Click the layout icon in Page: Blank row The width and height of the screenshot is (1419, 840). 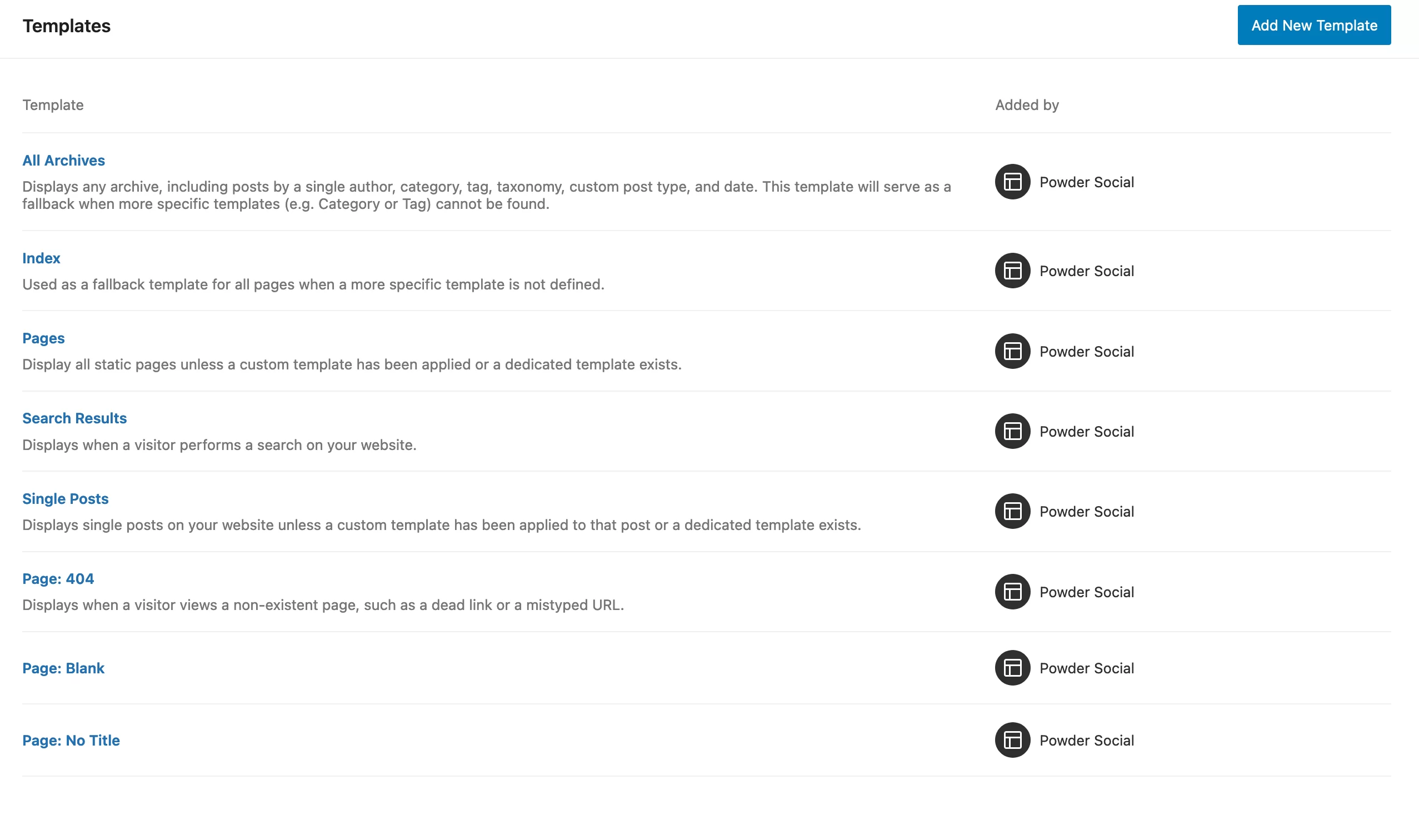click(x=1012, y=668)
